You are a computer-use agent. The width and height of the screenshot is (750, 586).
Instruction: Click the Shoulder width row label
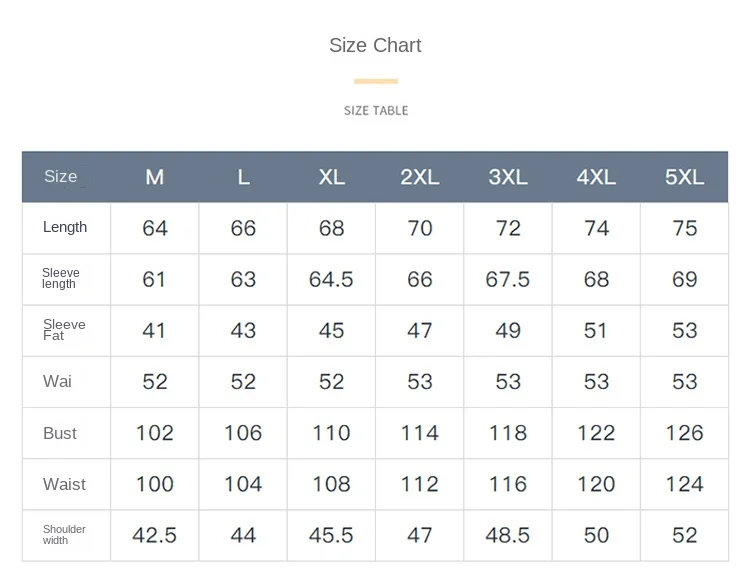(x=64, y=535)
